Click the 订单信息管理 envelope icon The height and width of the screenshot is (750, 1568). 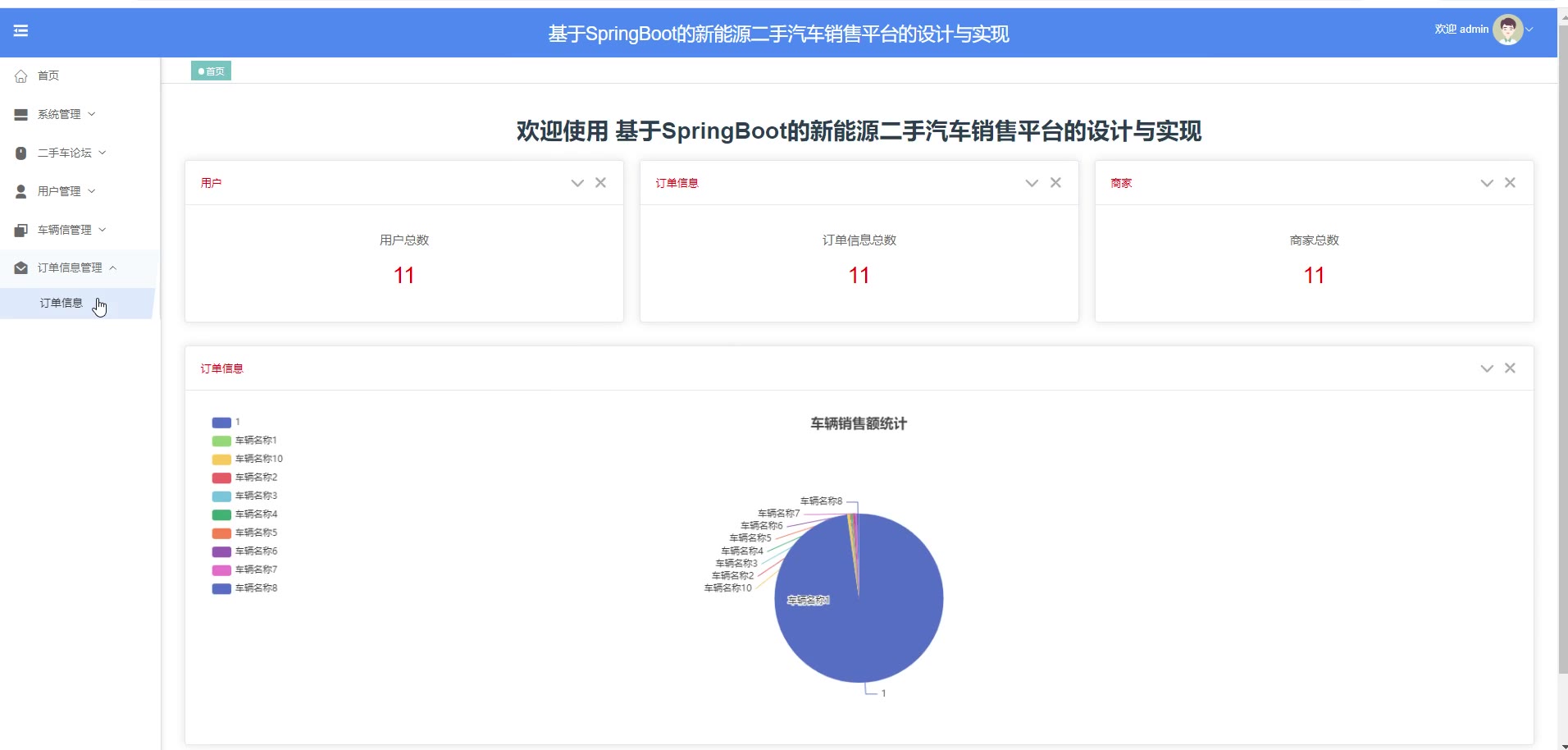point(21,268)
